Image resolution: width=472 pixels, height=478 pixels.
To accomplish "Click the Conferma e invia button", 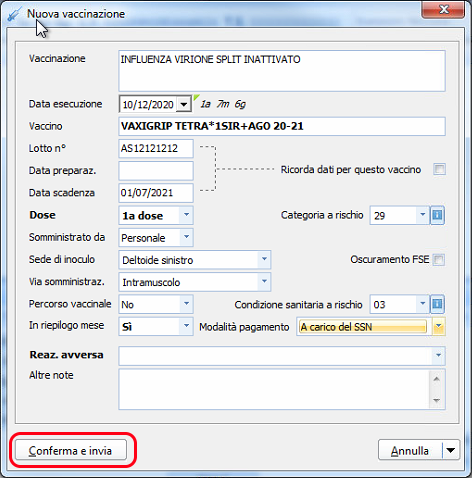I will [x=71, y=450].
